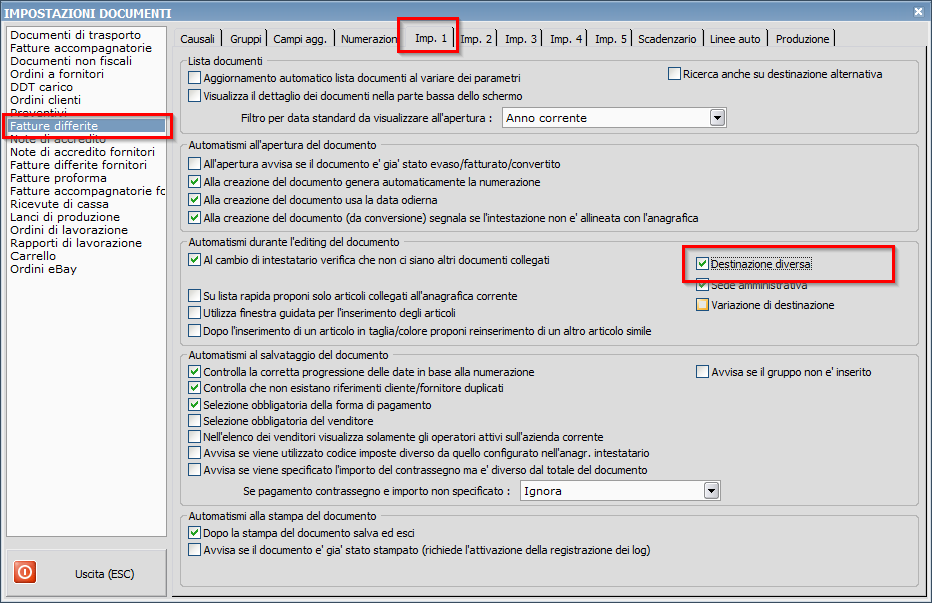This screenshot has height=603, width=932.
Task: Open the Imp. 5 tab
Action: [610, 39]
